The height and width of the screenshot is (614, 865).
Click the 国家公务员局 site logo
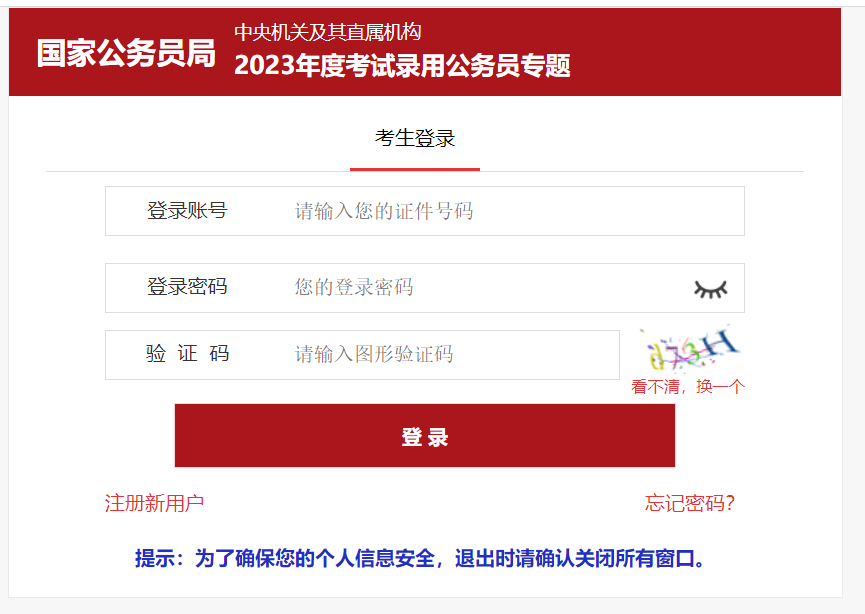(126, 53)
